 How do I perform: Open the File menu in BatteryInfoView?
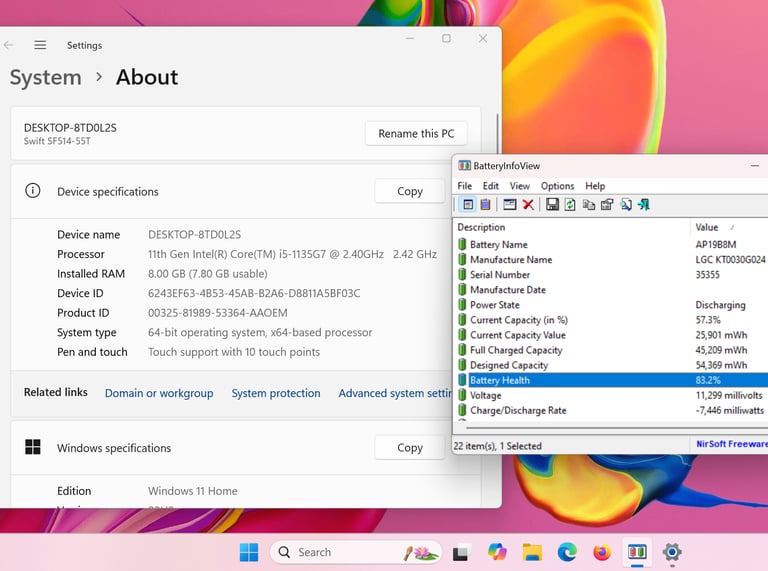point(464,186)
